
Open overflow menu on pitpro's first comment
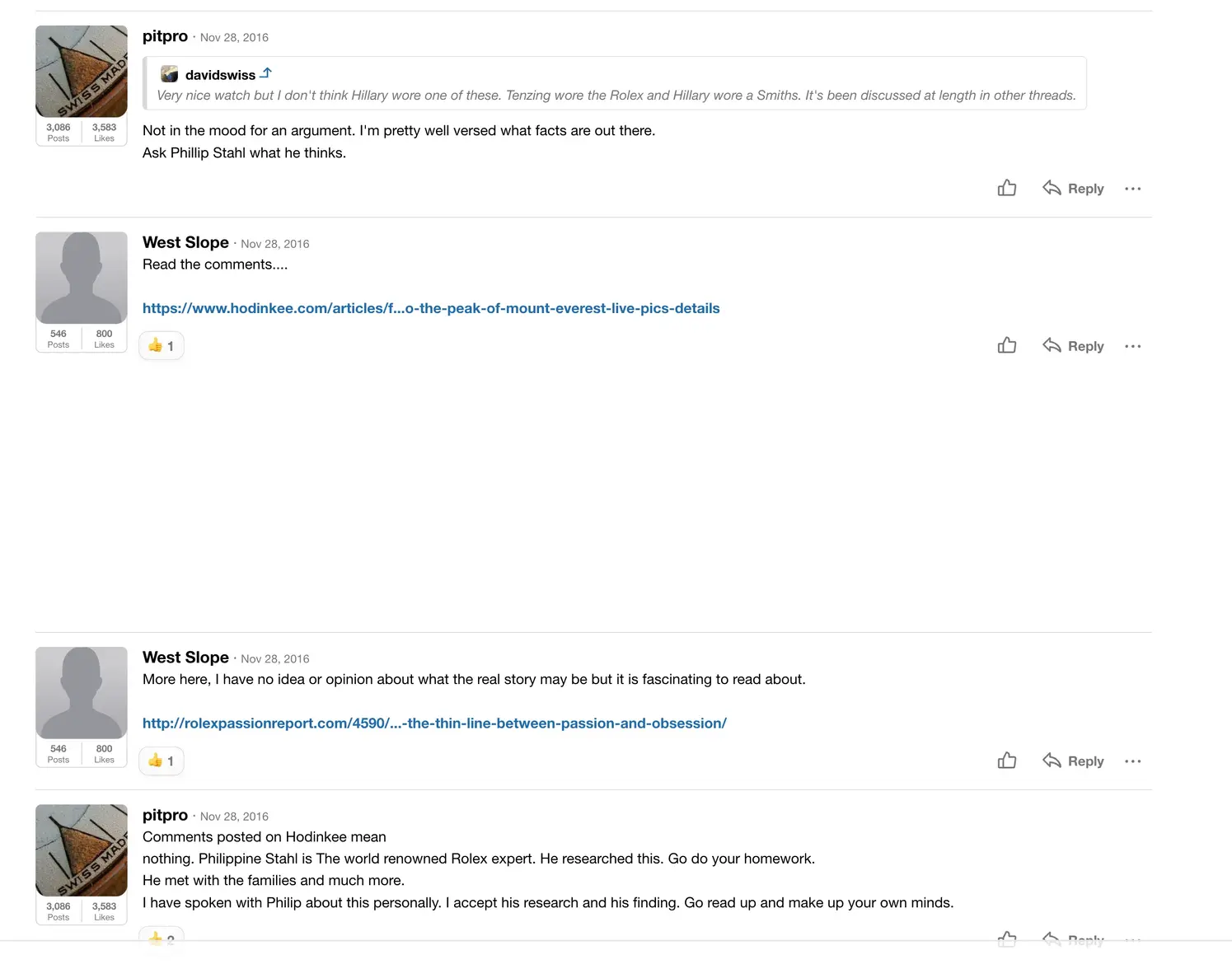click(x=1132, y=188)
